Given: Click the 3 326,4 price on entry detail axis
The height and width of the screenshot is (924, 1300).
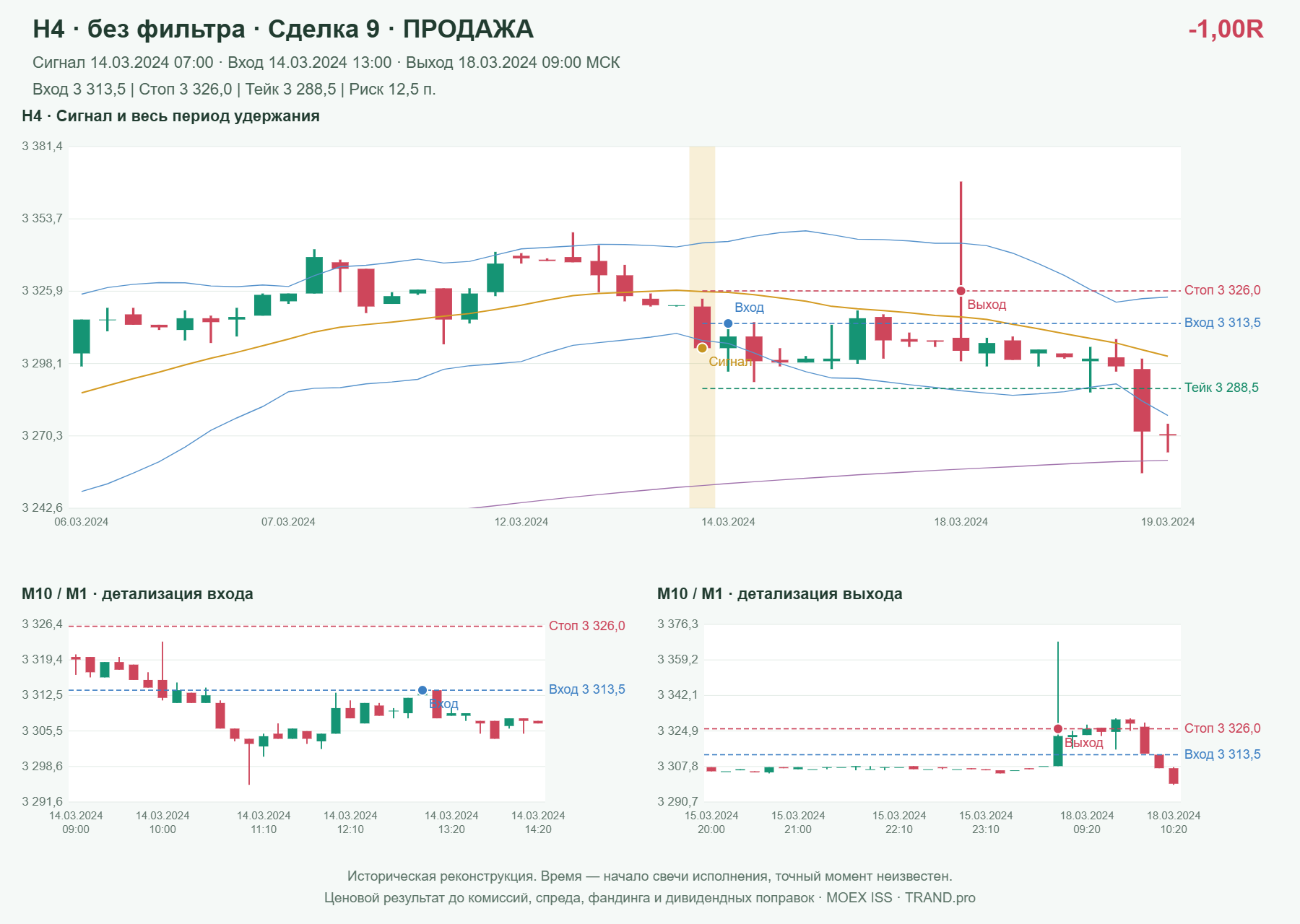Looking at the screenshot, I should (42, 624).
